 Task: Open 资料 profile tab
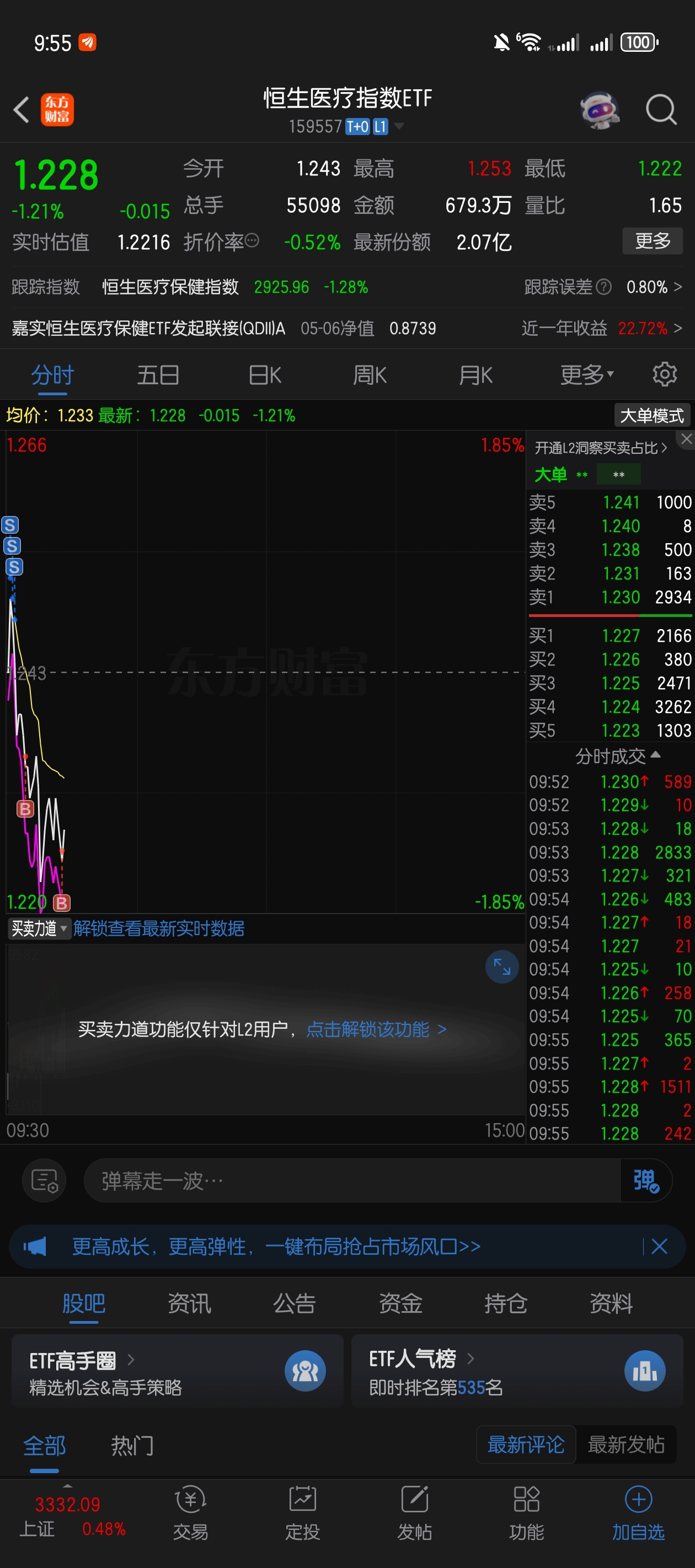tap(612, 1303)
